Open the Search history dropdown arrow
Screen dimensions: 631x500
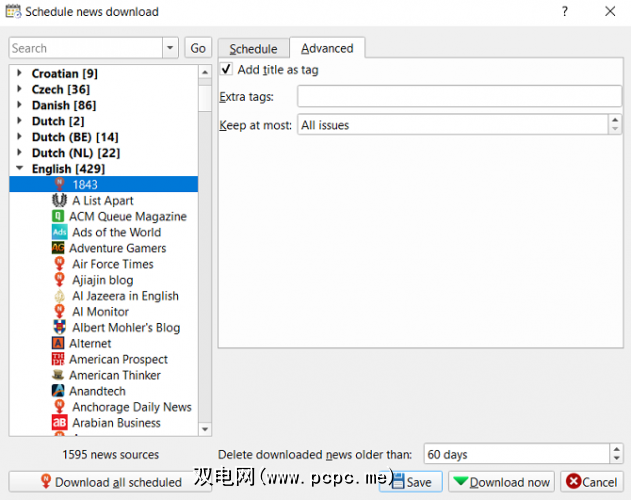(170, 48)
